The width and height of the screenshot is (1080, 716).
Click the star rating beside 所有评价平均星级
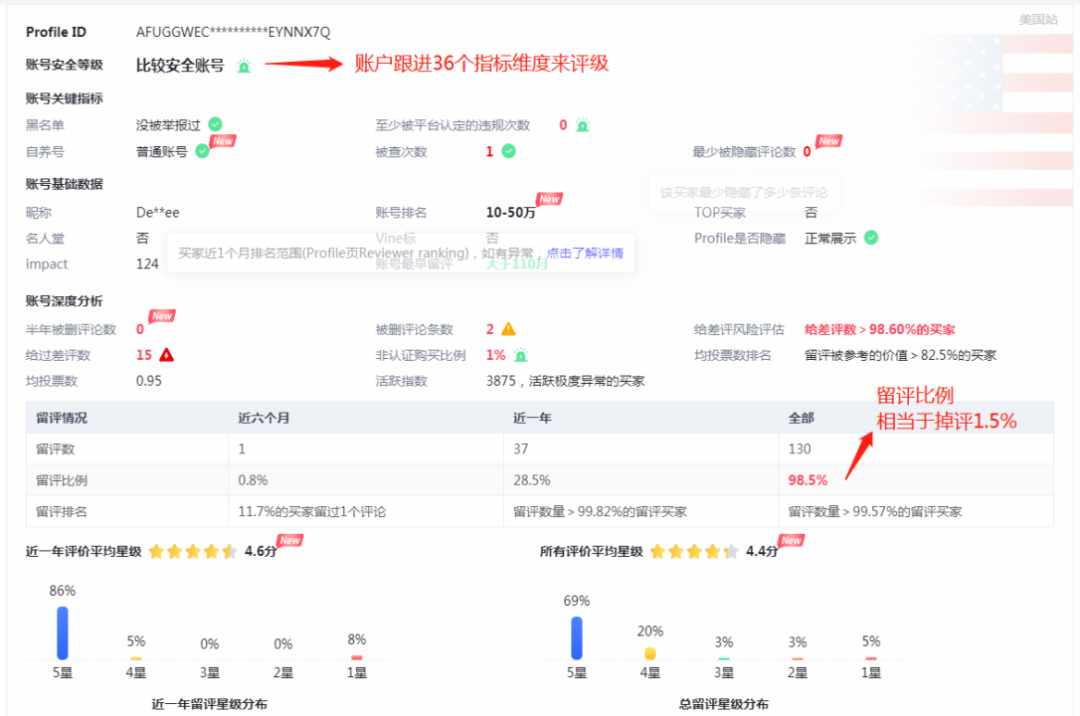[694, 551]
